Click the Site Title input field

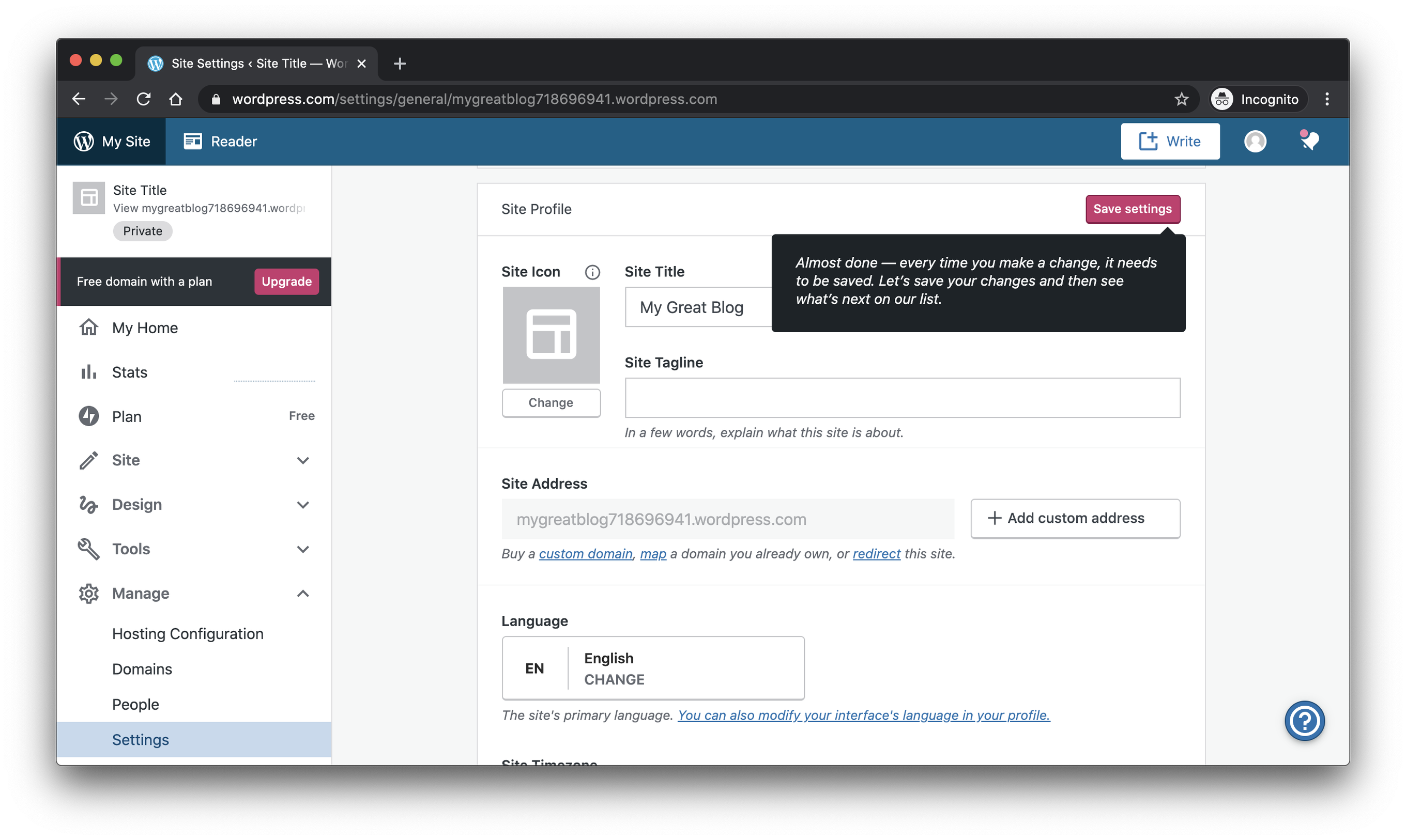pyautogui.click(x=698, y=307)
